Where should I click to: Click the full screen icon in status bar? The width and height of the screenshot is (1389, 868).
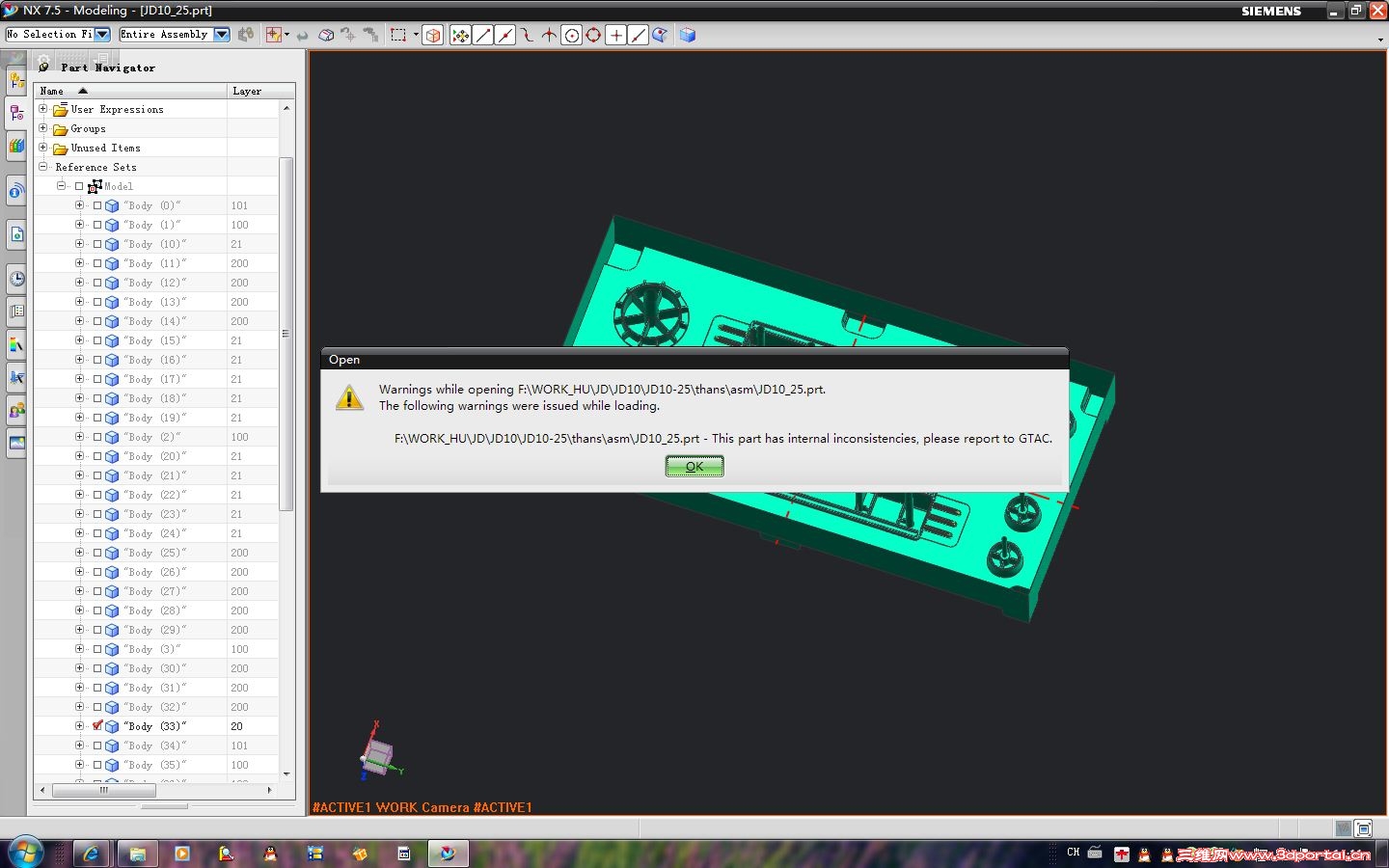(x=1363, y=828)
